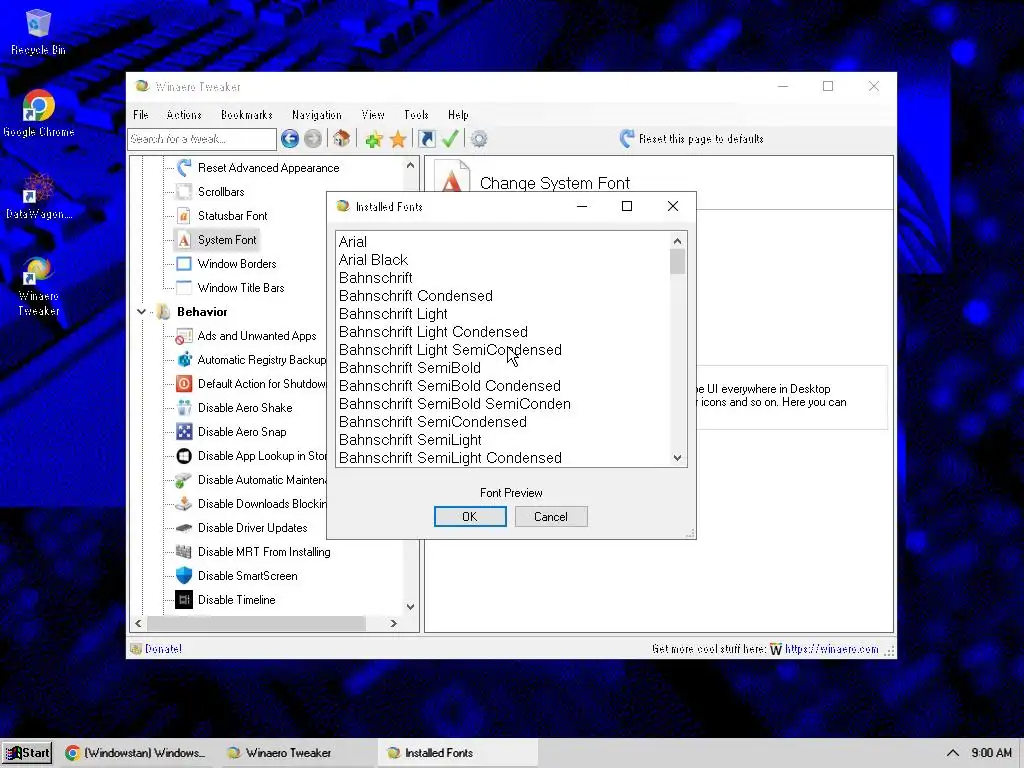This screenshot has height=768, width=1024.
Task: Click font list scrollbar up arrow
Action: (677, 241)
